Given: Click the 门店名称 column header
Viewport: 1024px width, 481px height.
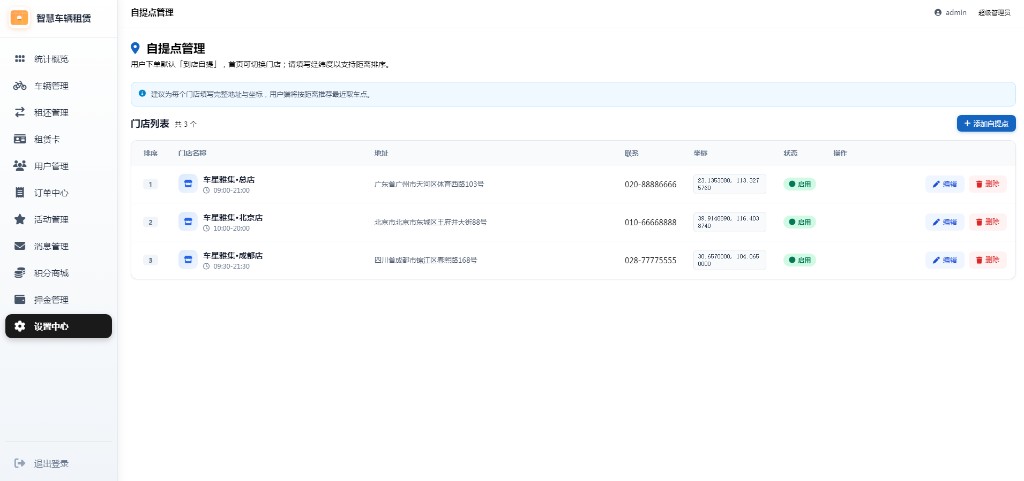Looking at the screenshot, I should (192, 153).
